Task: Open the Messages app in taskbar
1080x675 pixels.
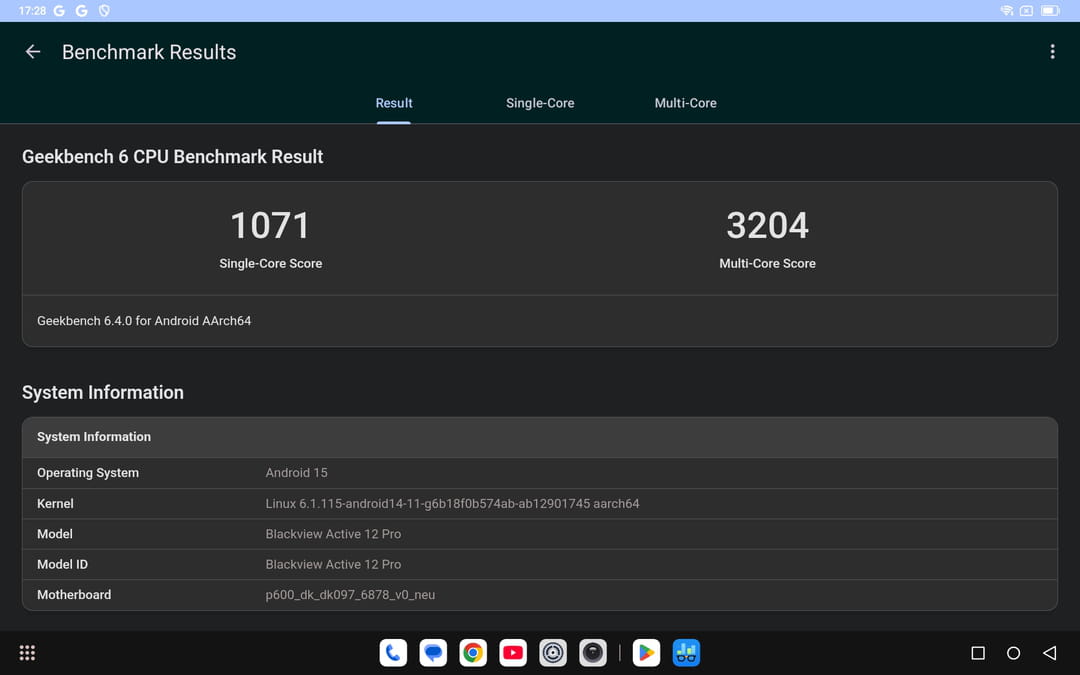Action: pos(433,653)
